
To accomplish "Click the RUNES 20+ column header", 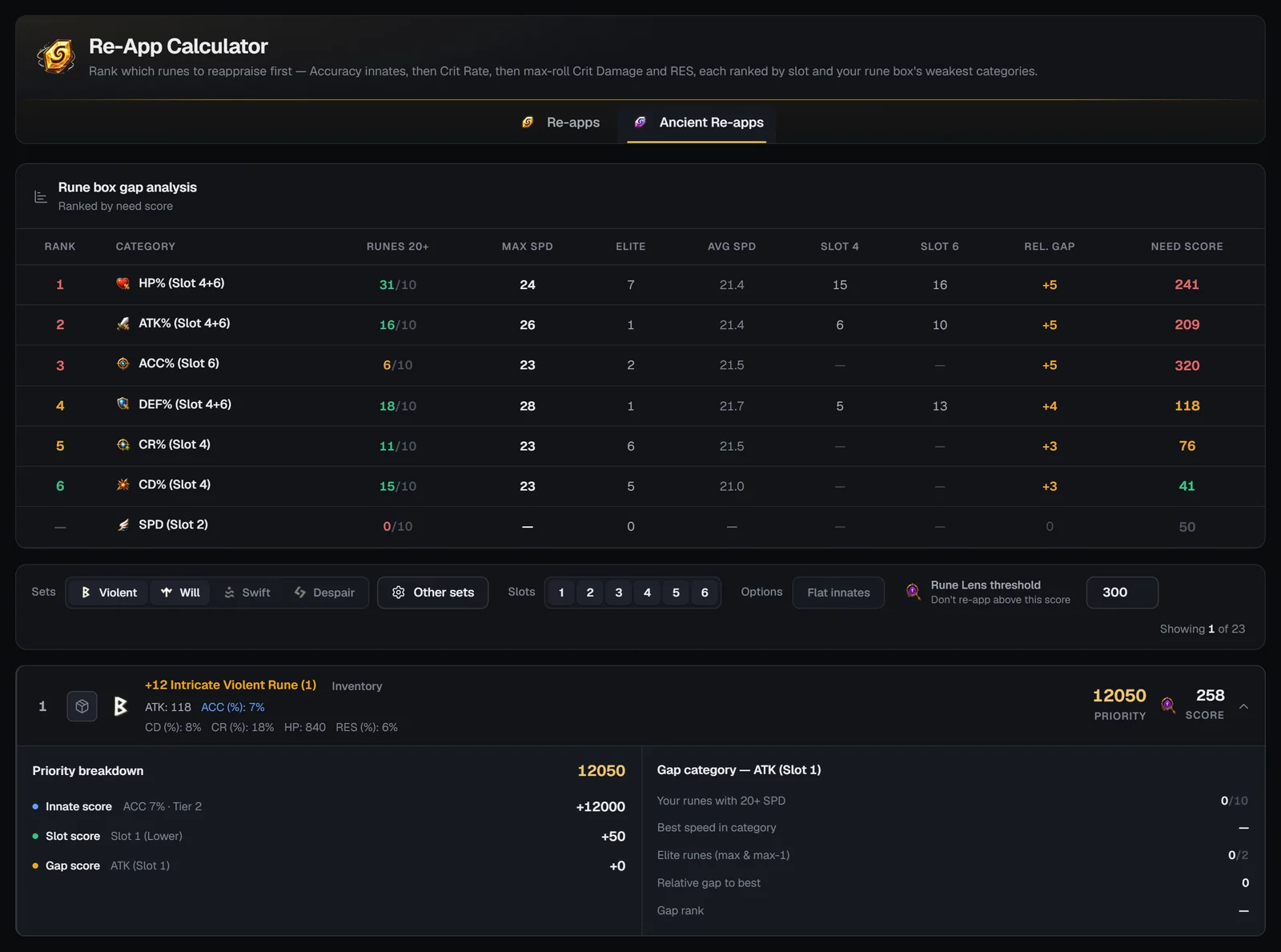I will 398,247.
